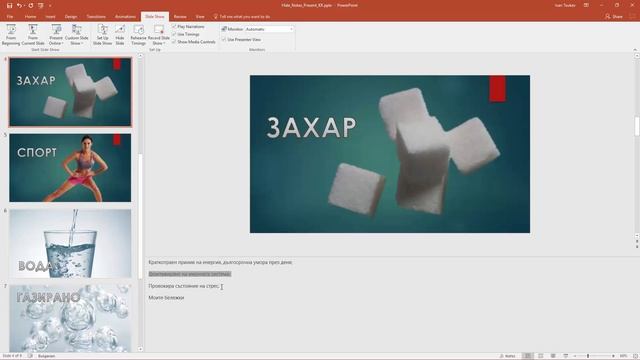Click the notes line 'Провокира състояние на стрес'
This screenshot has width=640, height=360.
184,286
